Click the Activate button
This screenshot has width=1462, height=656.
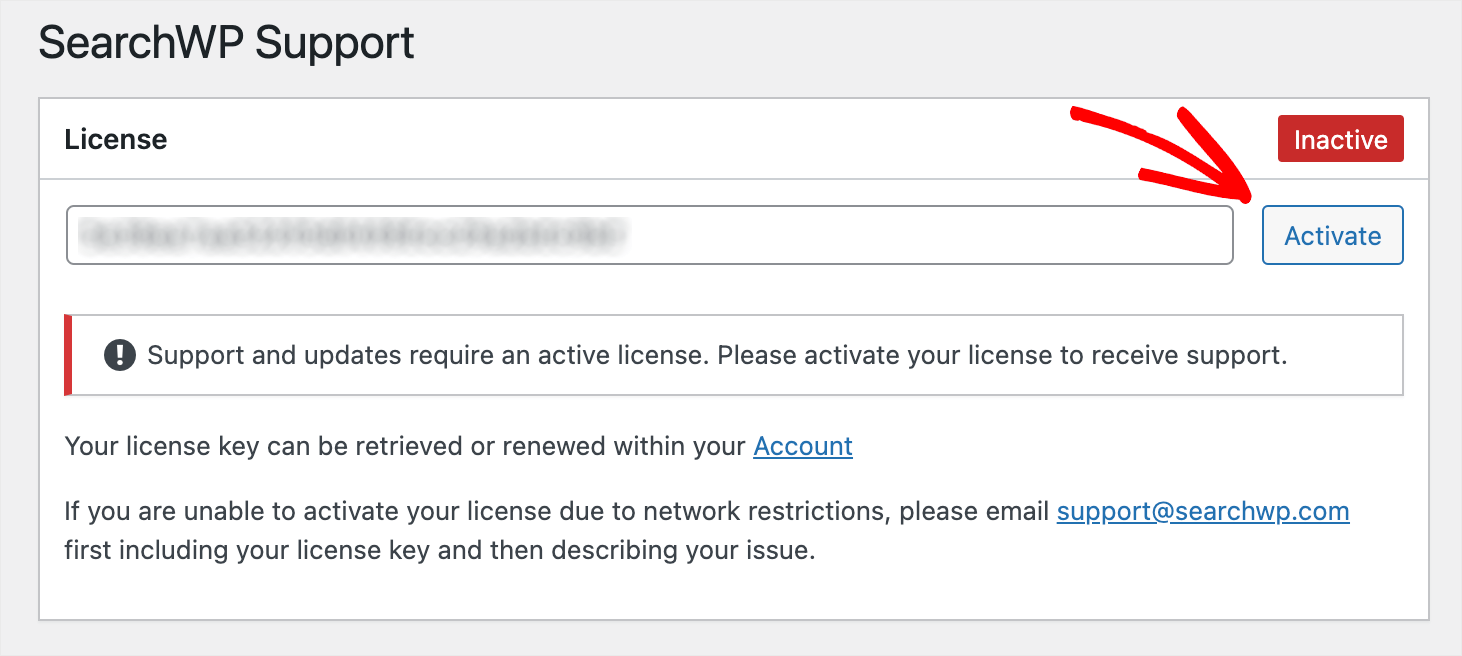(x=1332, y=235)
